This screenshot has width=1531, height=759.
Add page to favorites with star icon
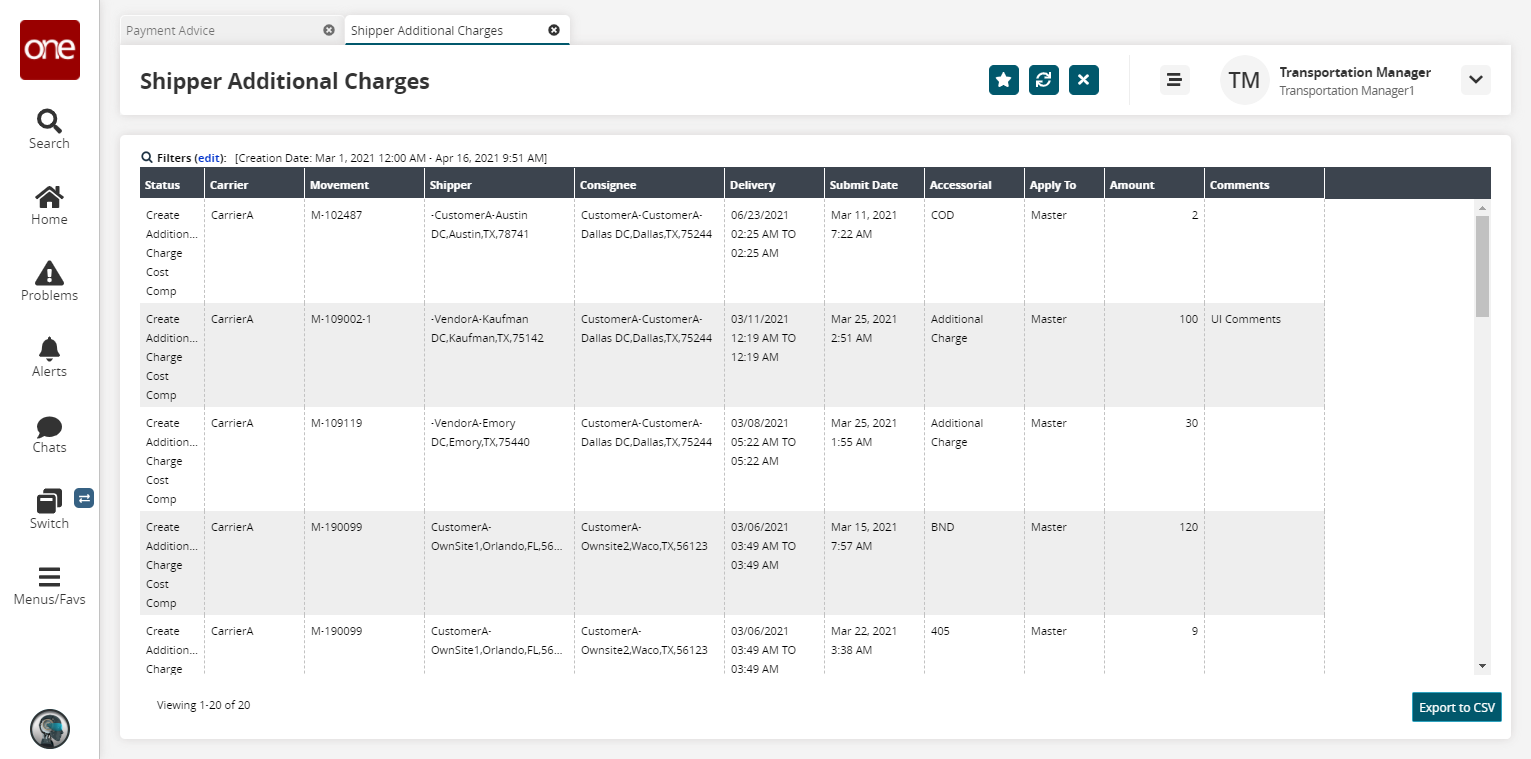(1004, 80)
